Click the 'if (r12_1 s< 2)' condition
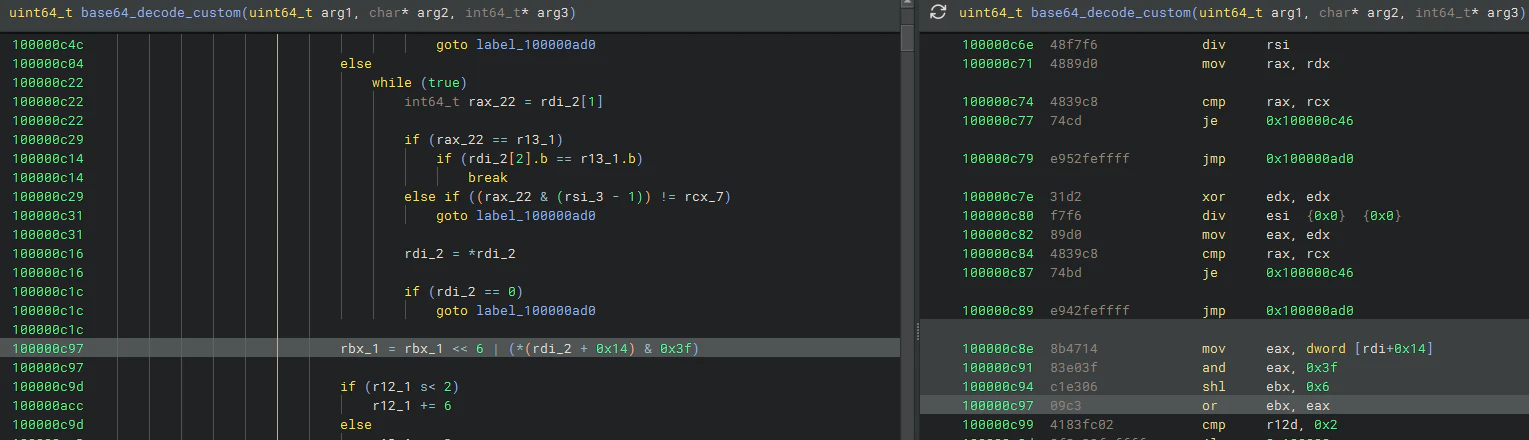The height and width of the screenshot is (440, 1529). click(400, 387)
